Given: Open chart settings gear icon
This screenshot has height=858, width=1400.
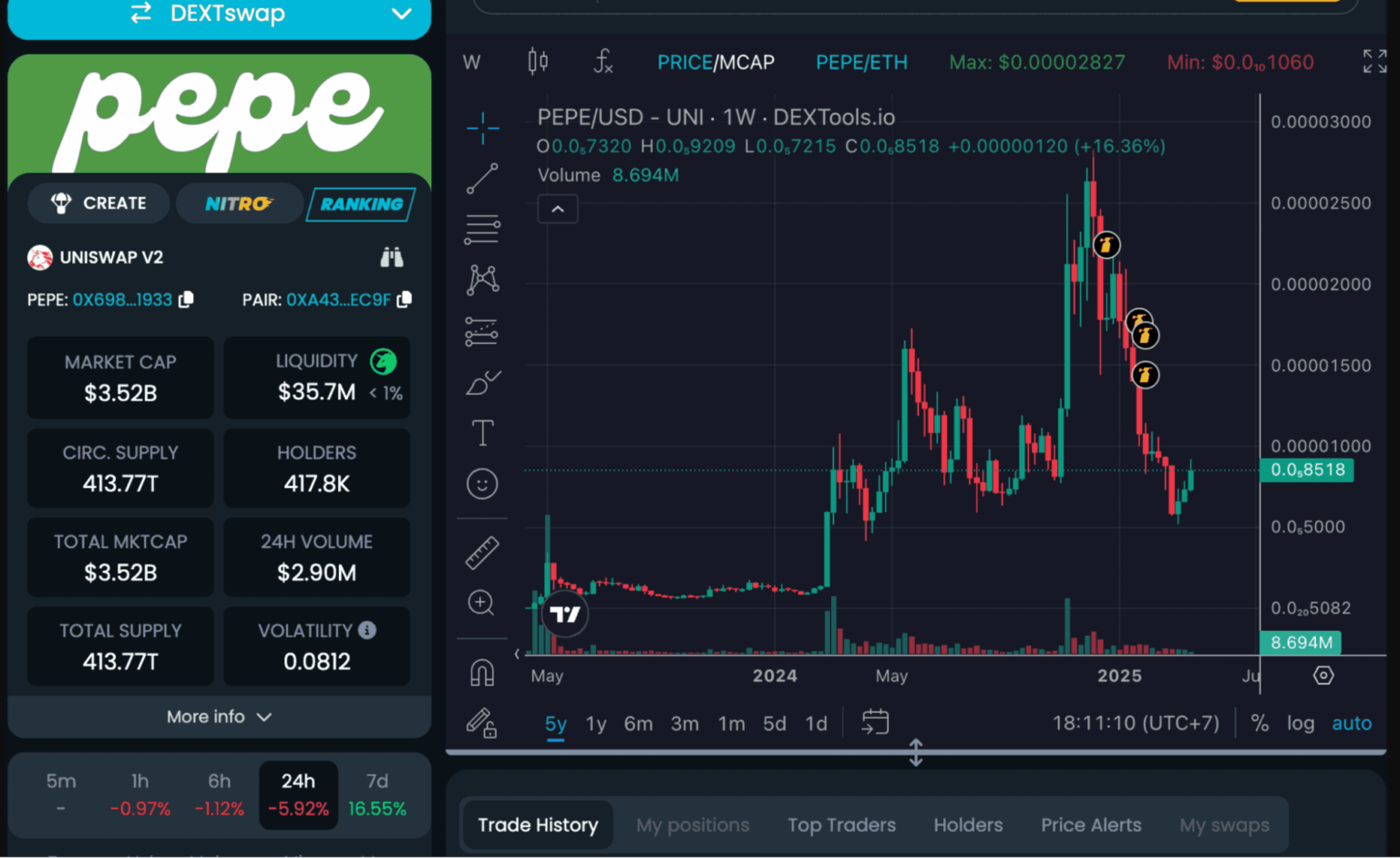Looking at the screenshot, I should click(1323, 676).
